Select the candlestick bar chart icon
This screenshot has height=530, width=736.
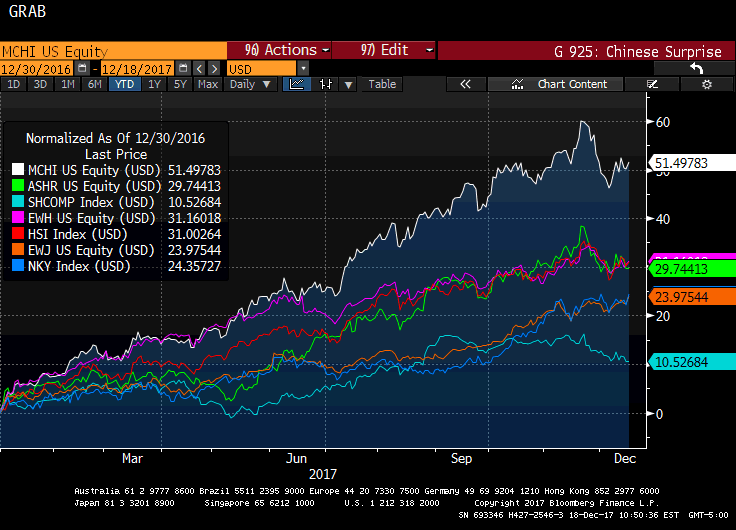[325, 84]
